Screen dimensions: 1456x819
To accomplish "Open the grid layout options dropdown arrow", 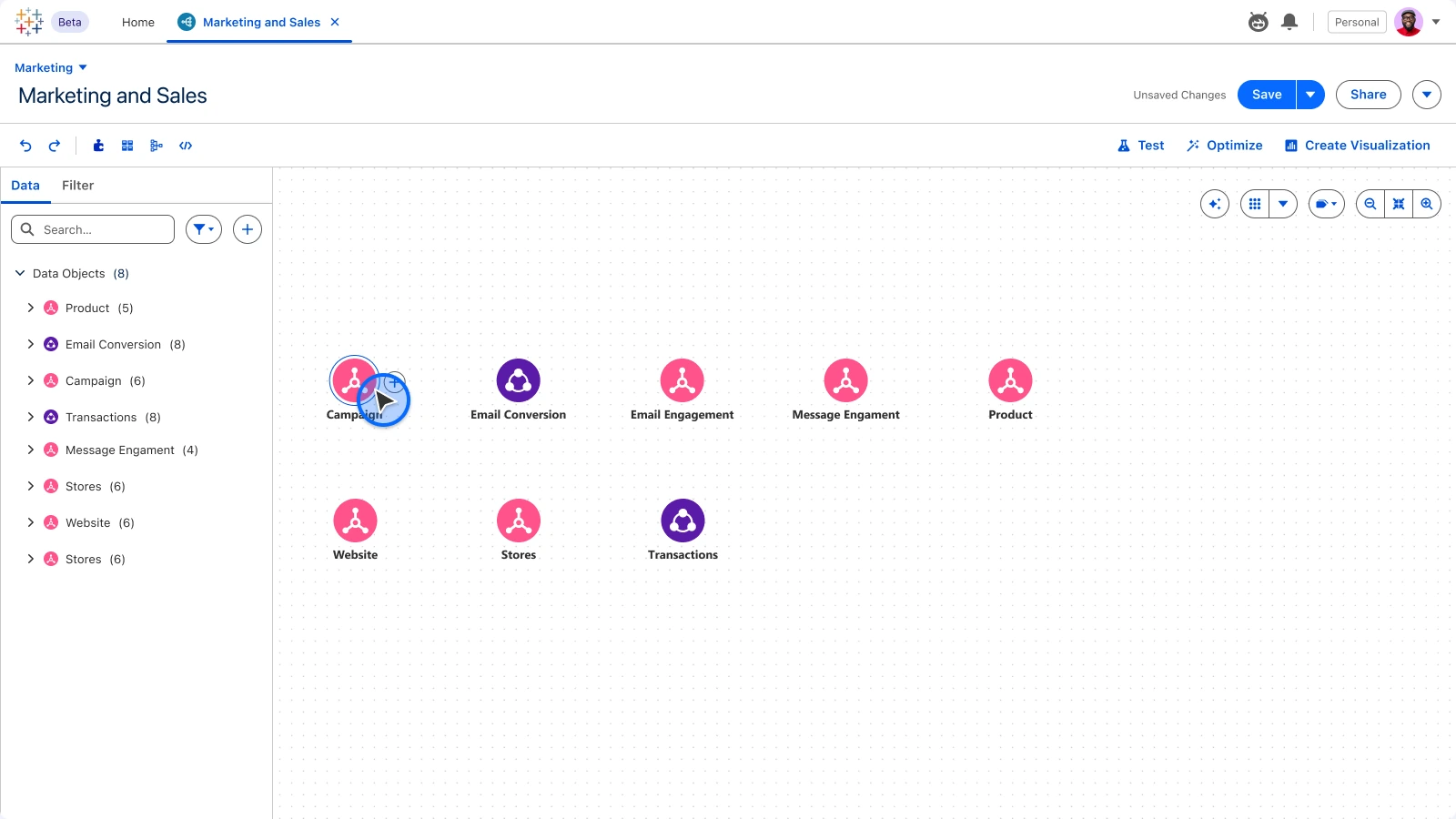I will point(1283,204).
